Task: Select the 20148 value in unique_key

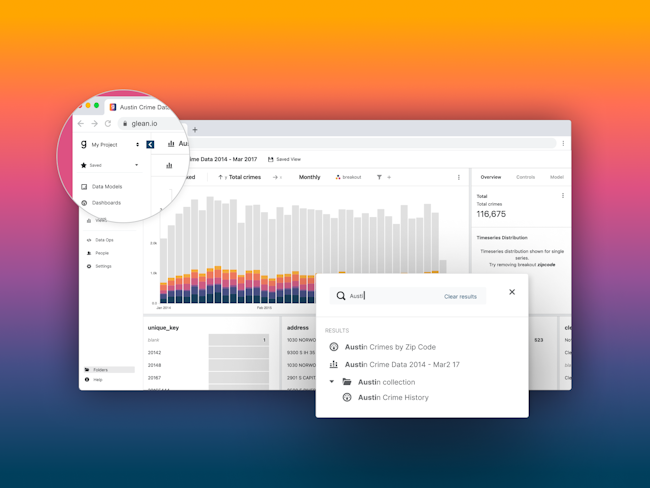Action: (x=154, y=365)
